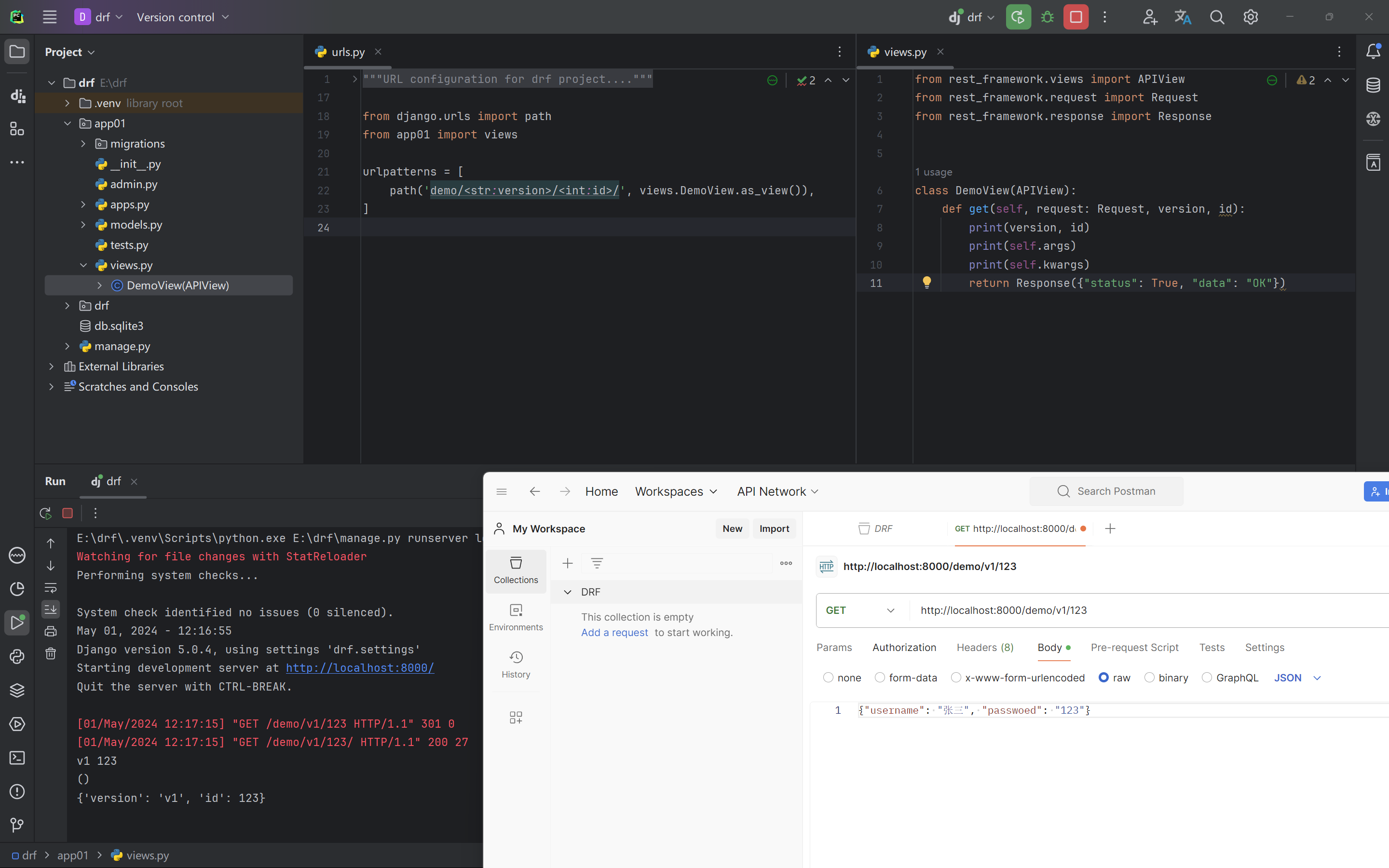Rerun drf using the green rerun button

pyautogui.click(x=1018, y=17)
